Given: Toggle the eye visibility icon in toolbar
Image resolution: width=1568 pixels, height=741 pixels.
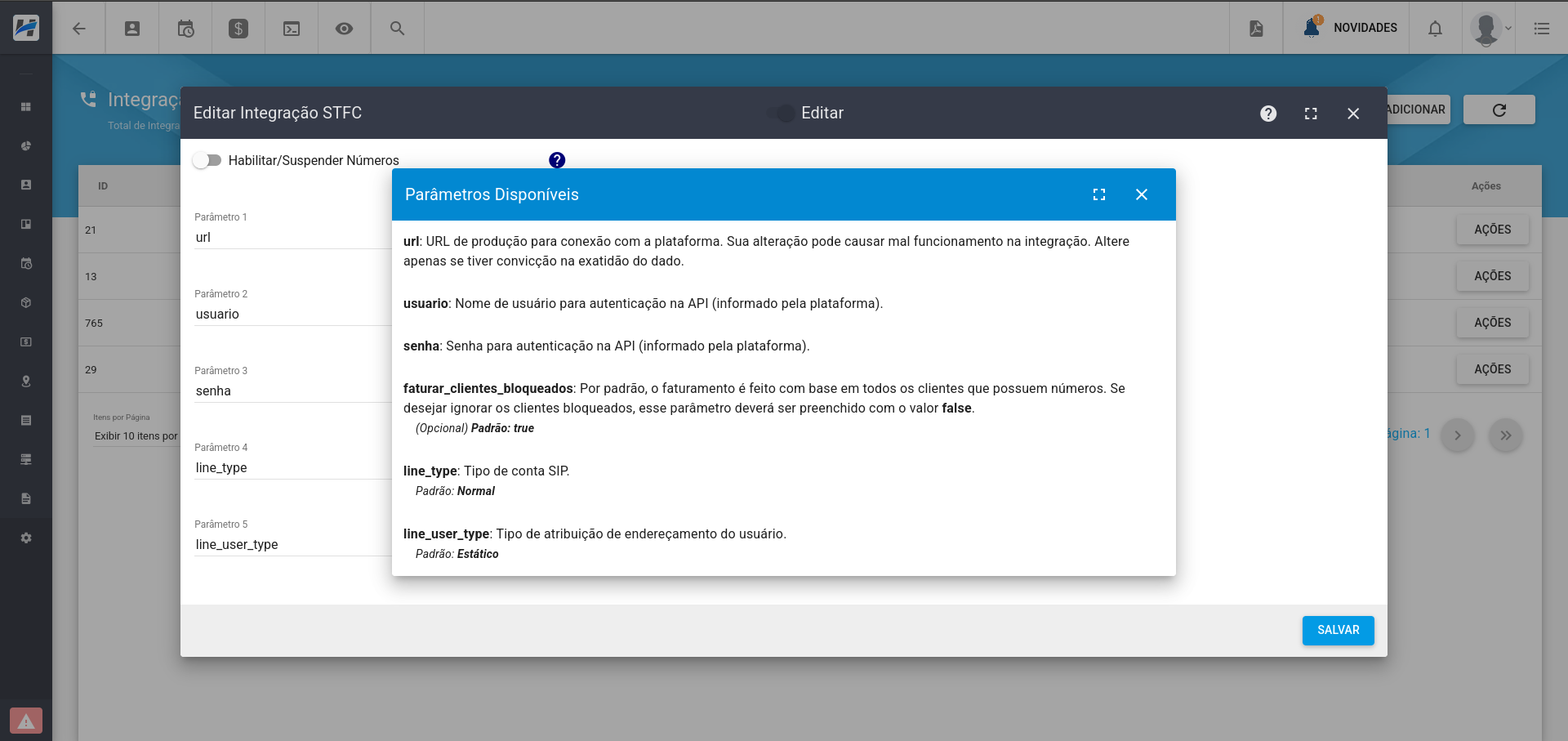Looking at the screenshot, I should [x=345, y=29].
